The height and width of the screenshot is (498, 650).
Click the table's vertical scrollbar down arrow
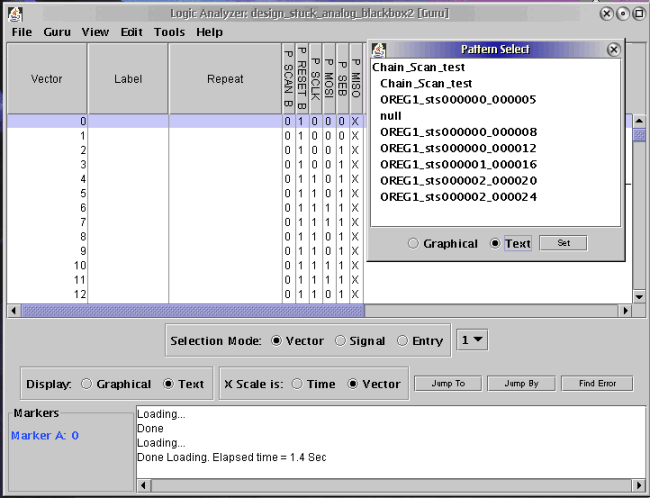[x=639, y=296]
